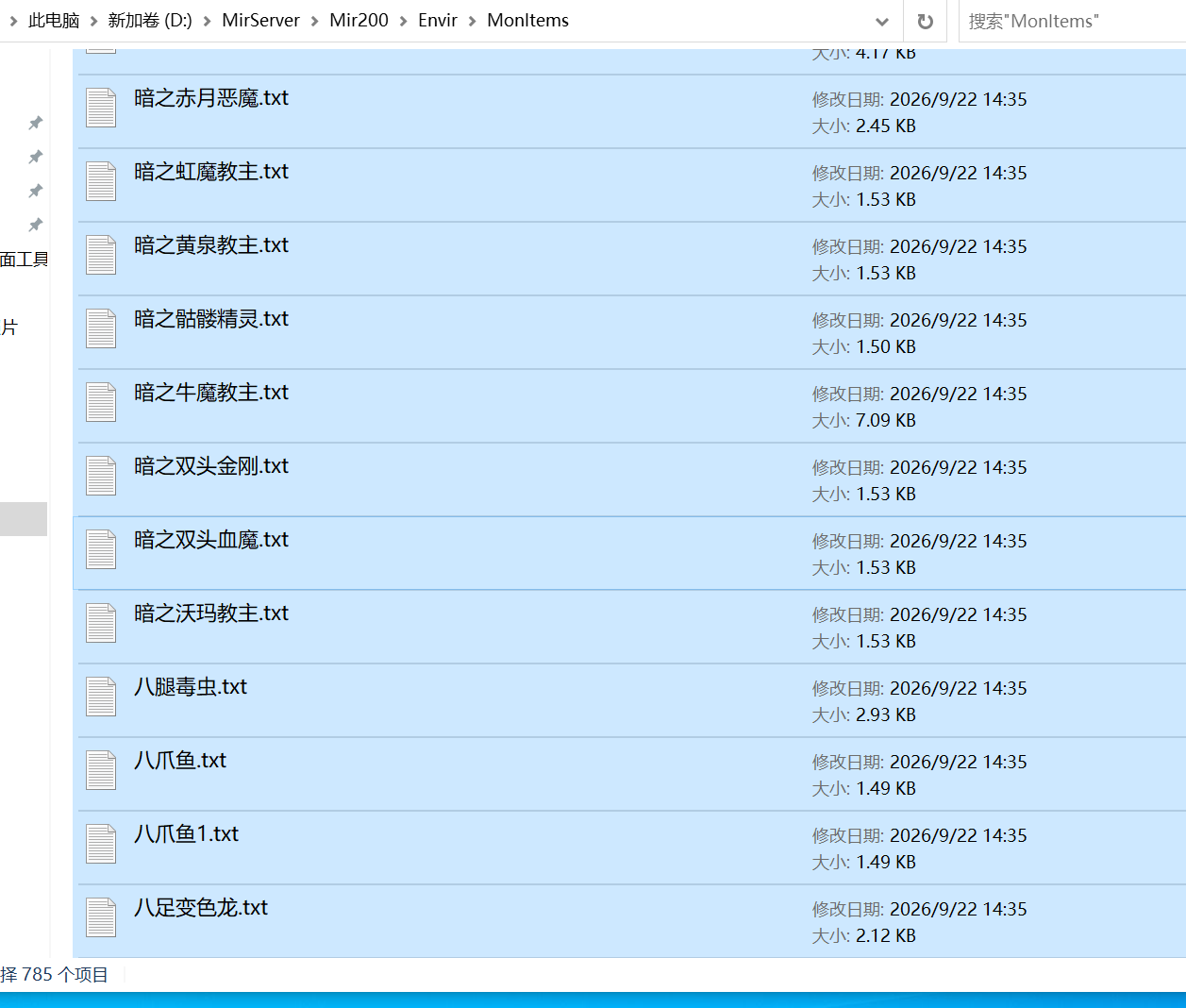The width and height of the screenshot is (1186, 1008).
Task: Click the file icon for 暗之双头金刚.txt
Action: 101,476
